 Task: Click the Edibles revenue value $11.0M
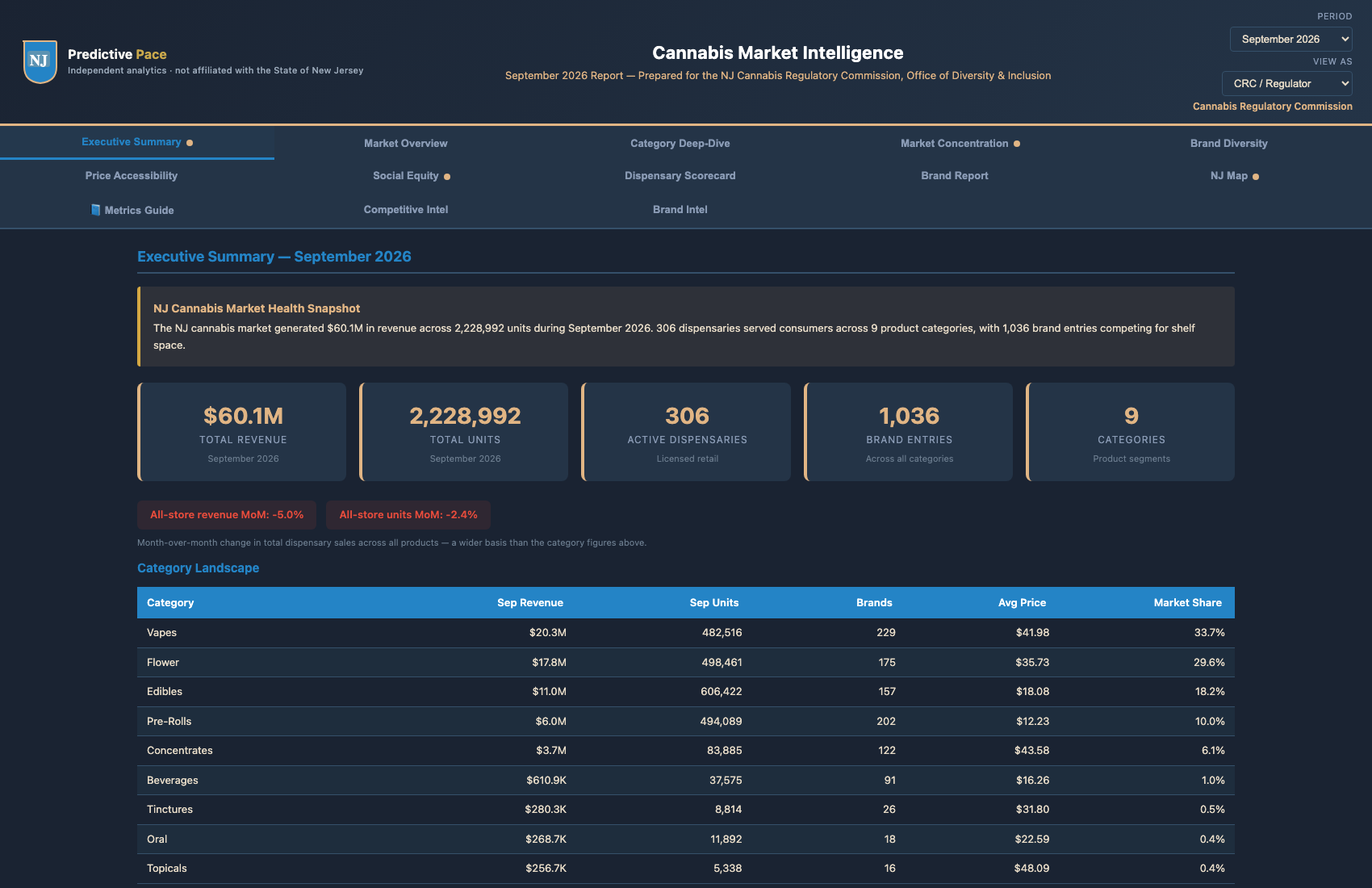[549, 691]
